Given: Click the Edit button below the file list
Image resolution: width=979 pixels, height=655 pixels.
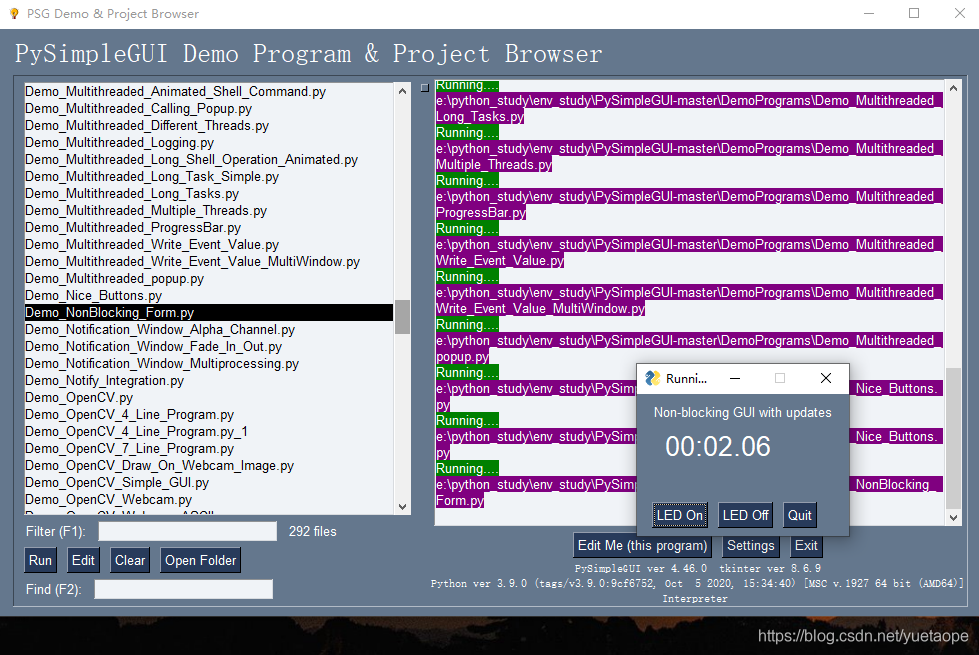Looking at the screenshot, I should (x=83, y=560).
